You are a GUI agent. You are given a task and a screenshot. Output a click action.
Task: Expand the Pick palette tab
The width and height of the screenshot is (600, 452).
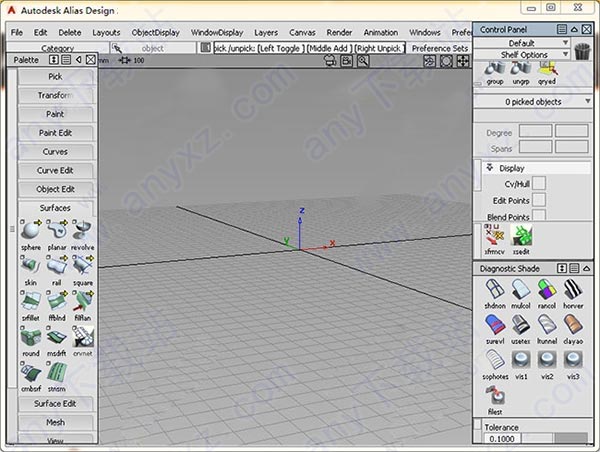coord(55,77)
